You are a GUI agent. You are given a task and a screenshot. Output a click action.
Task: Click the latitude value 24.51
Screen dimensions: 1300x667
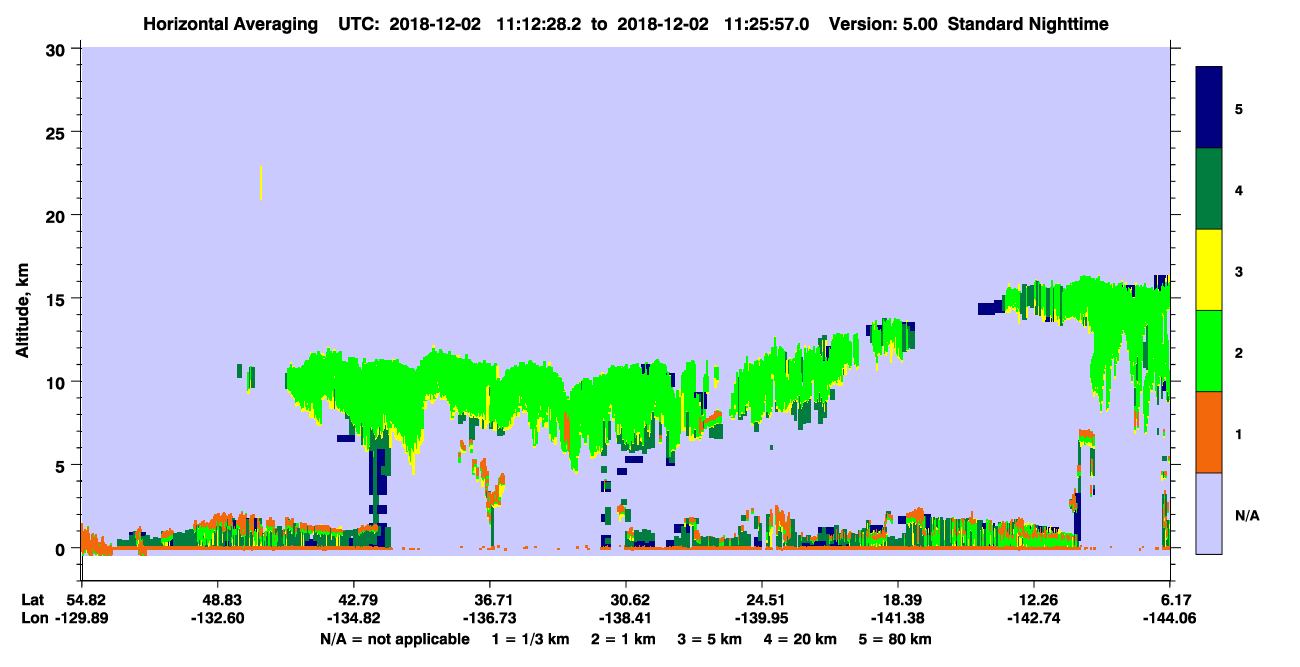point(762,600)
